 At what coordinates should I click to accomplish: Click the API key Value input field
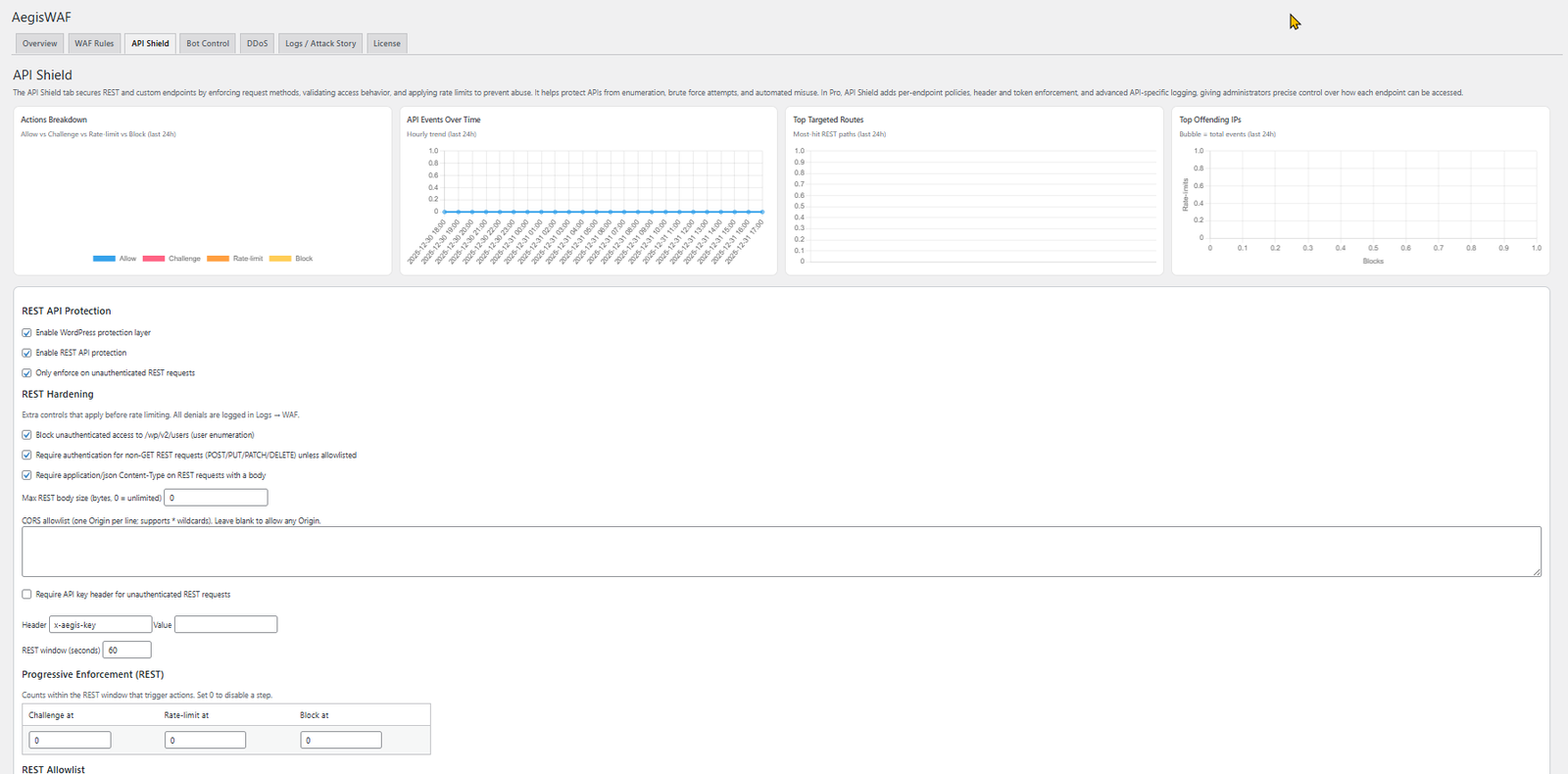click(x=225, y=624)
